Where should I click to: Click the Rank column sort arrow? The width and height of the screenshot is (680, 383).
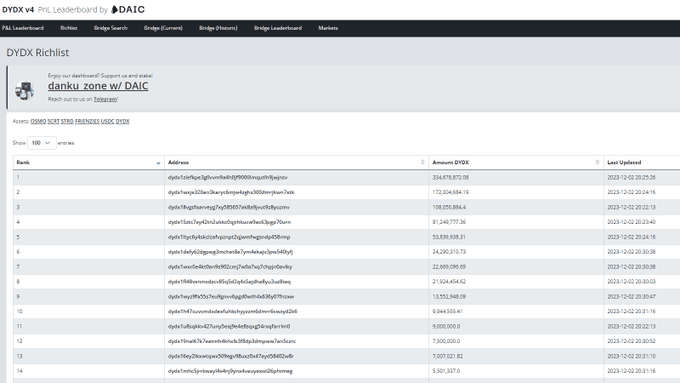(158, 163)
